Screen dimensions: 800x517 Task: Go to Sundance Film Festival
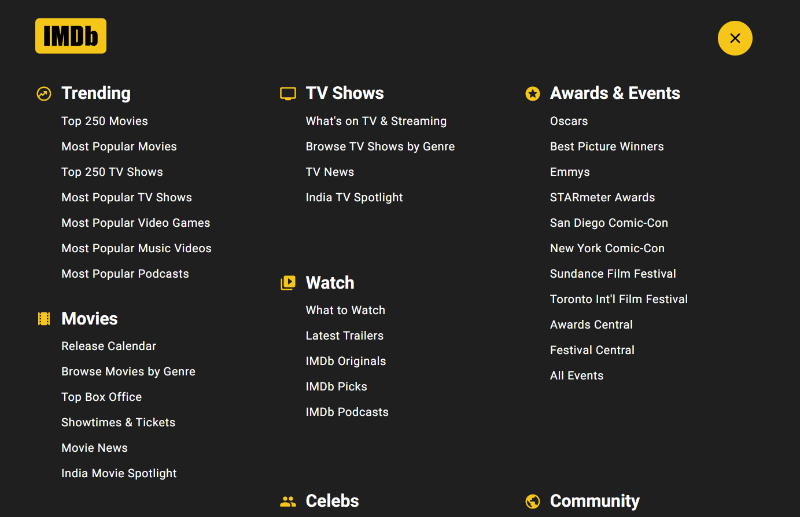(613, 274)
